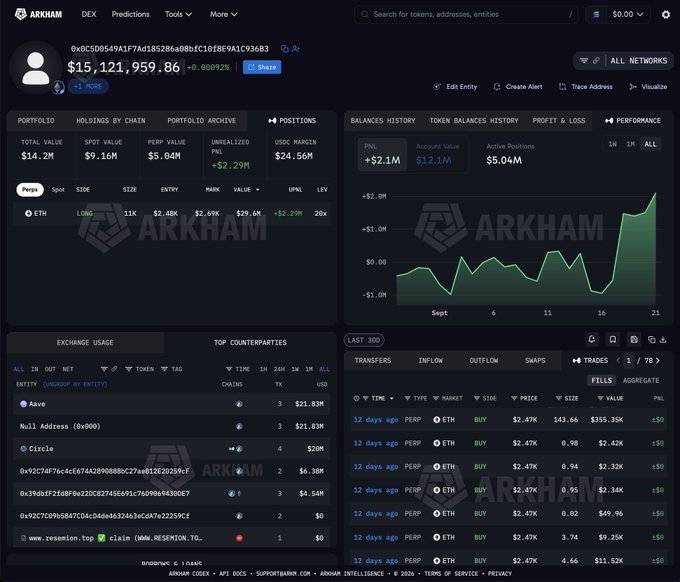Click the chain-link filter icon in the counterparties panel
The image size is (680, 582).
click(114, 369)
